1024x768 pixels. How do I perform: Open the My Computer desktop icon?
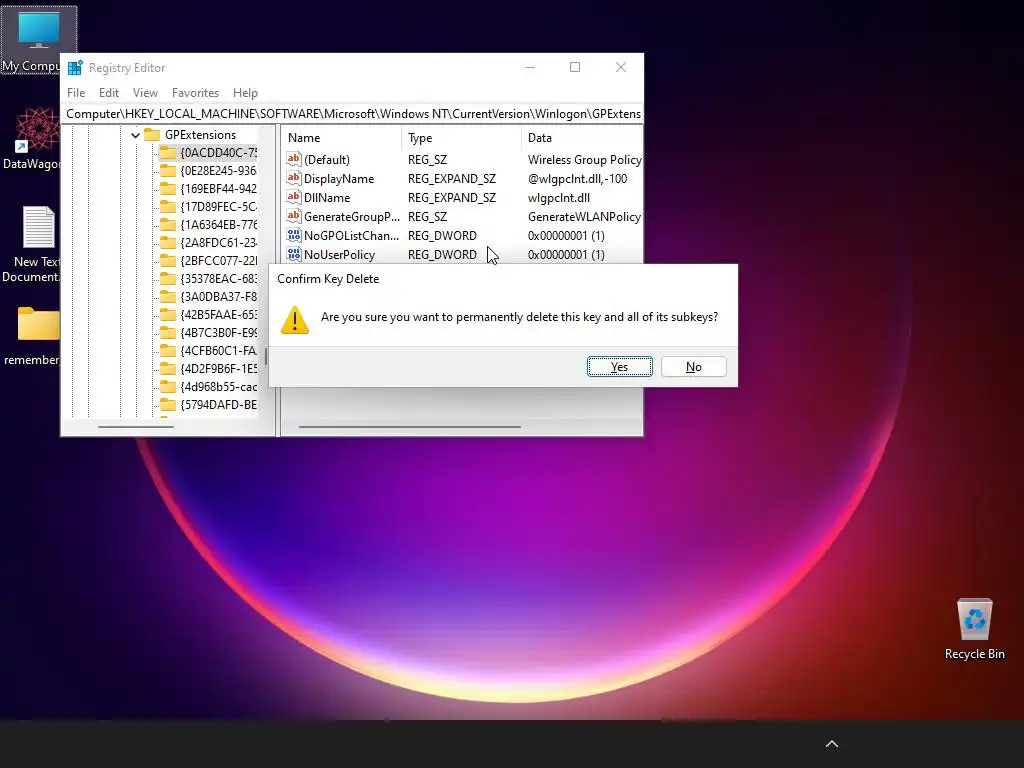coord(38,40)
